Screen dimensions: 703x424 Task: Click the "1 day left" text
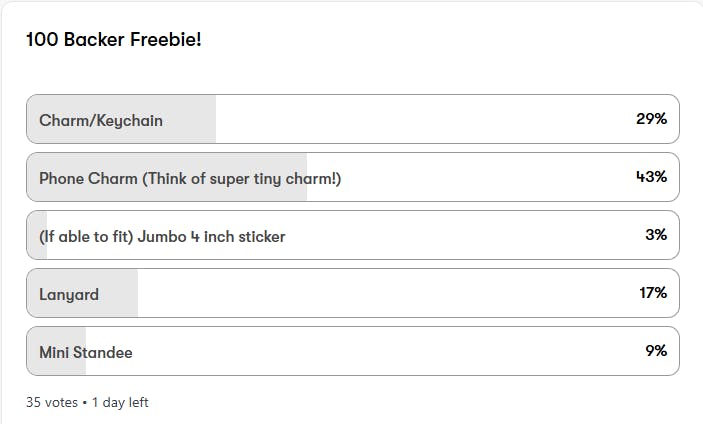tap(120, 402)
